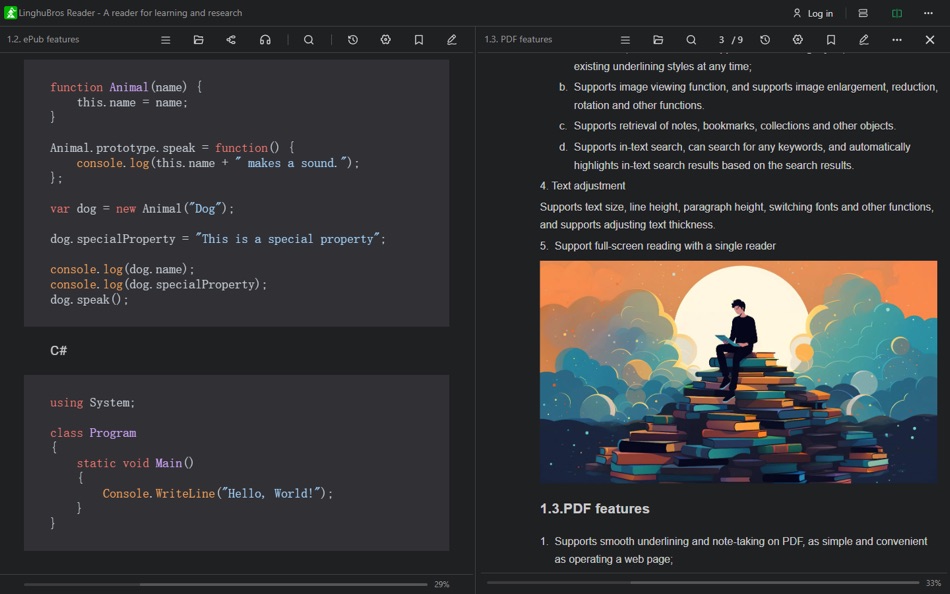Open the PDF reader settings gear

(x=797, y=39)
